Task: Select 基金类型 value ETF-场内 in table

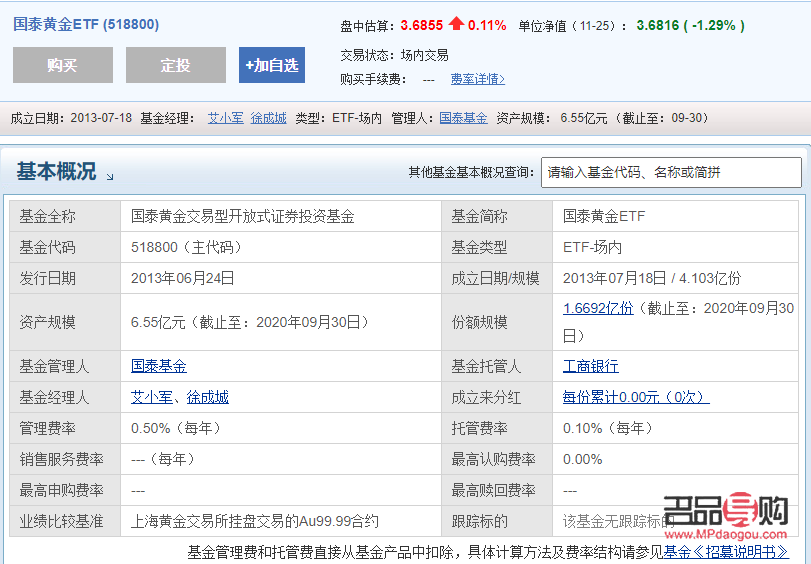Action: 592,247
